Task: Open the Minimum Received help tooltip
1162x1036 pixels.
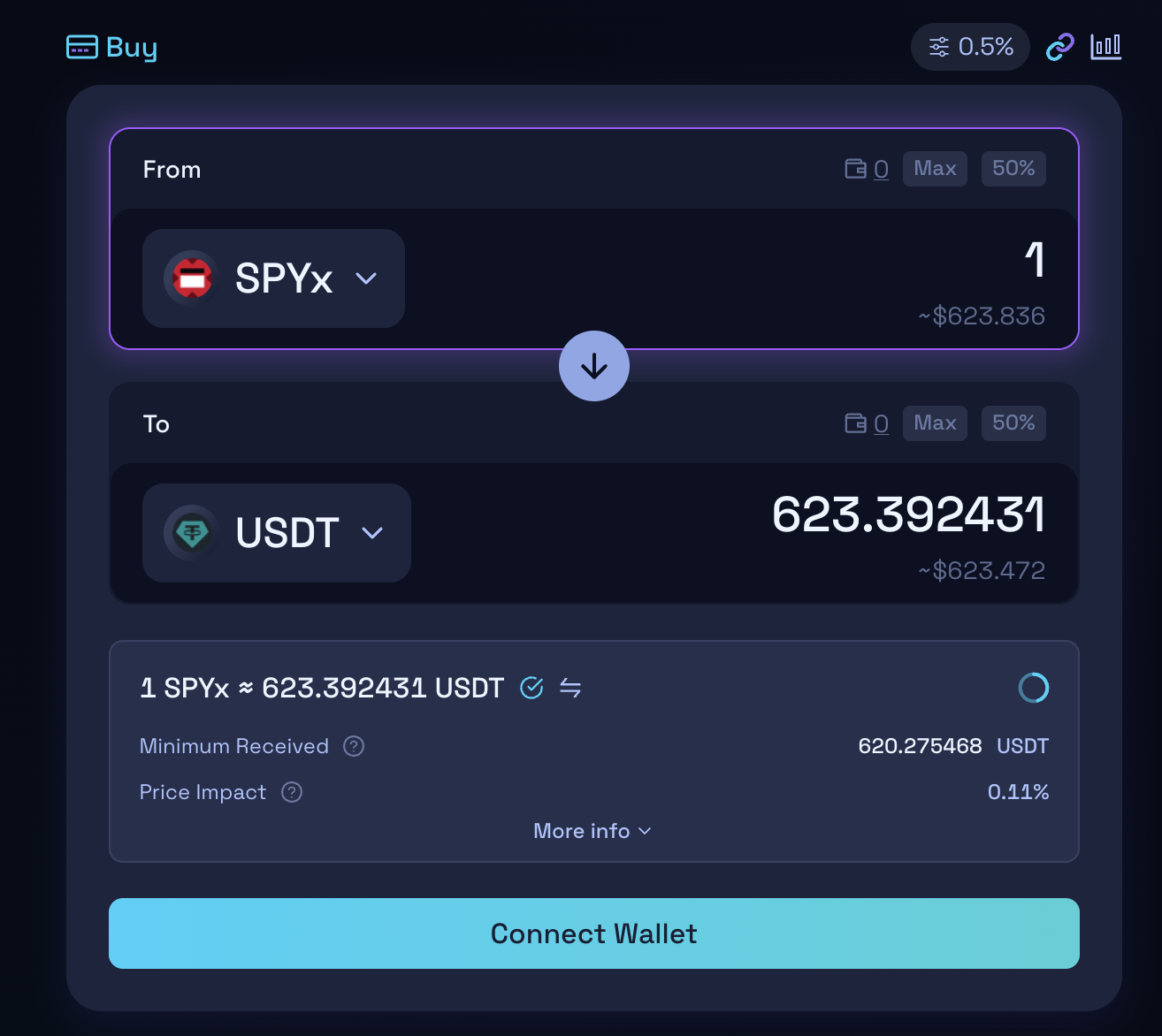Action: click(354, 746)
